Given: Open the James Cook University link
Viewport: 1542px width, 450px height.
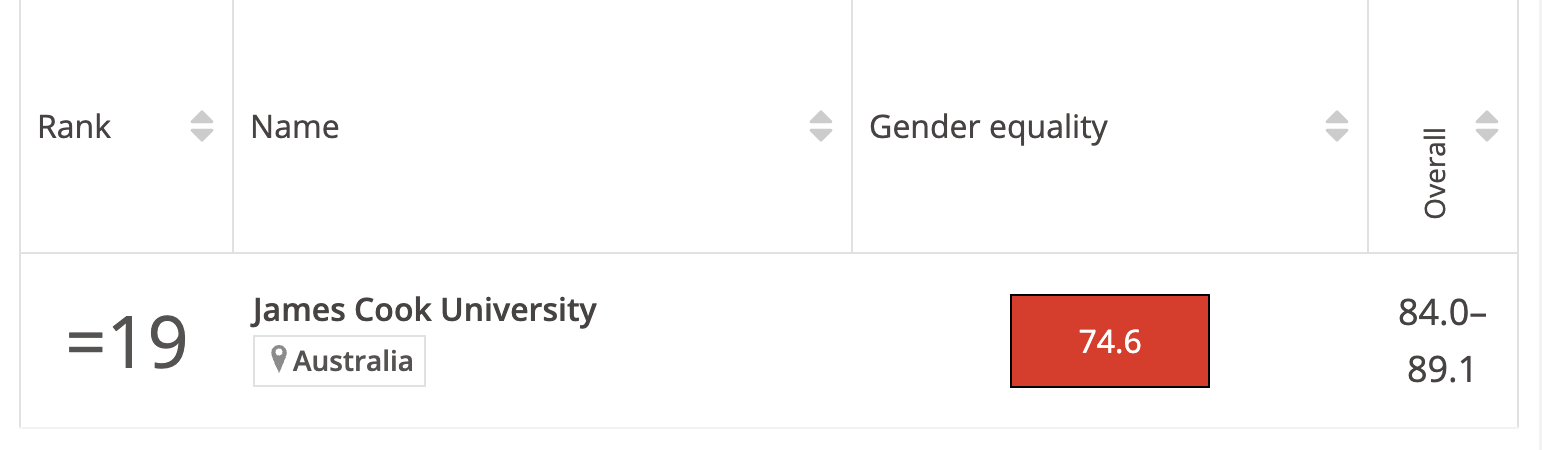Looking at the screenshot, I should pyautogui.click(x=423, y=310).
